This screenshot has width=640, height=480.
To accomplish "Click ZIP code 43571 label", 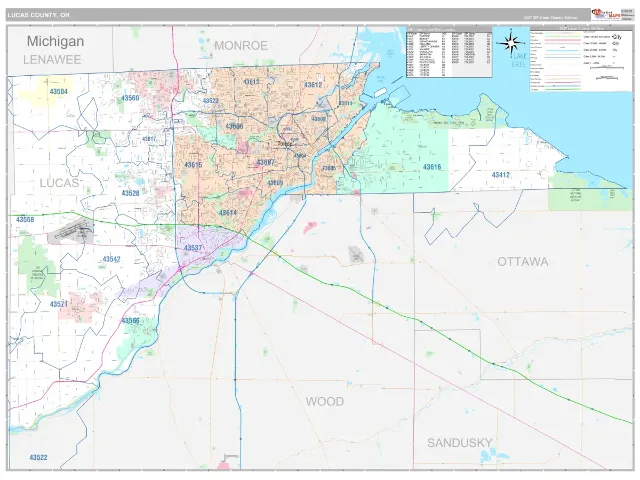I will click(59, 304).
